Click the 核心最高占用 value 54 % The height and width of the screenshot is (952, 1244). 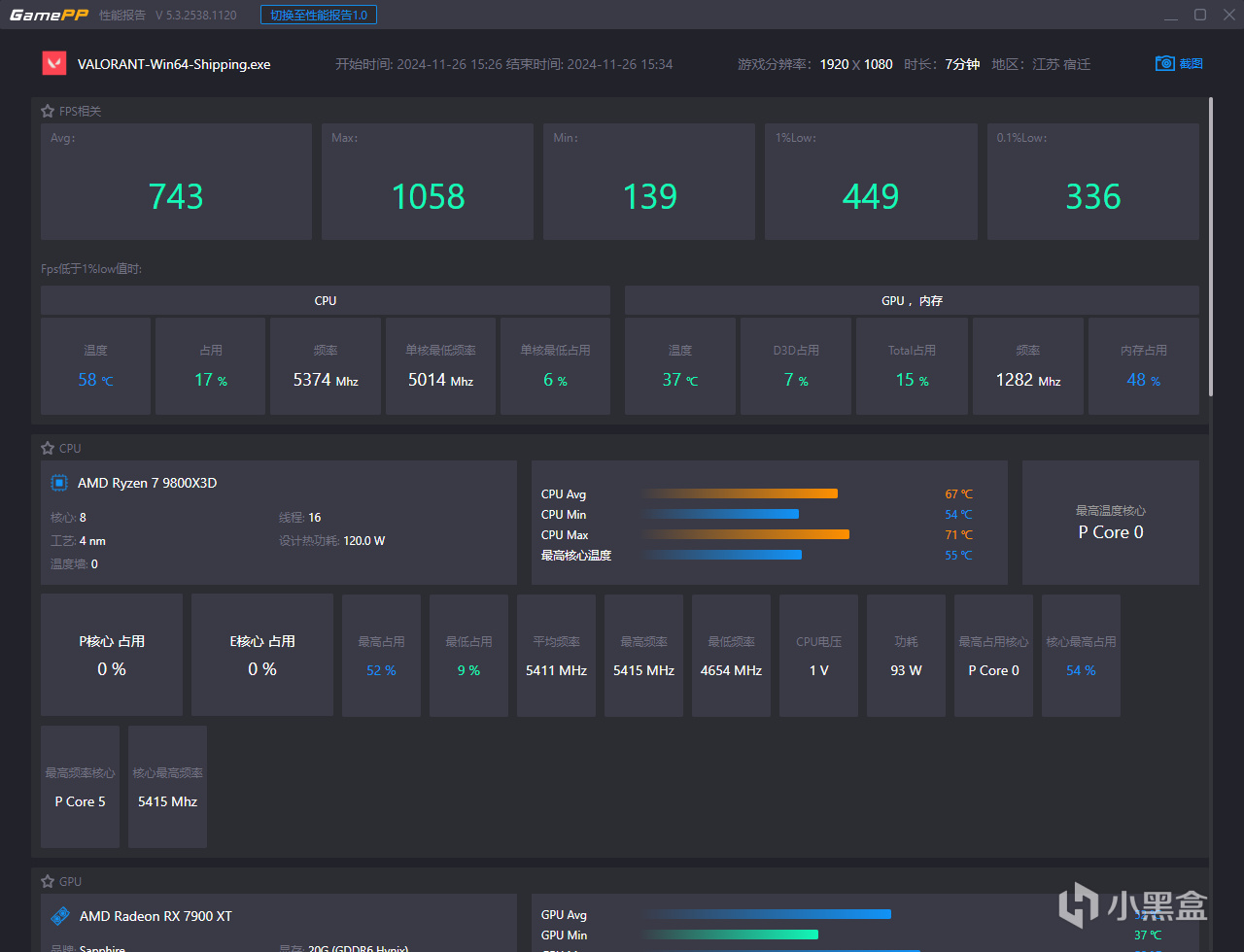pyautogui.click(x=1081, y=670)
